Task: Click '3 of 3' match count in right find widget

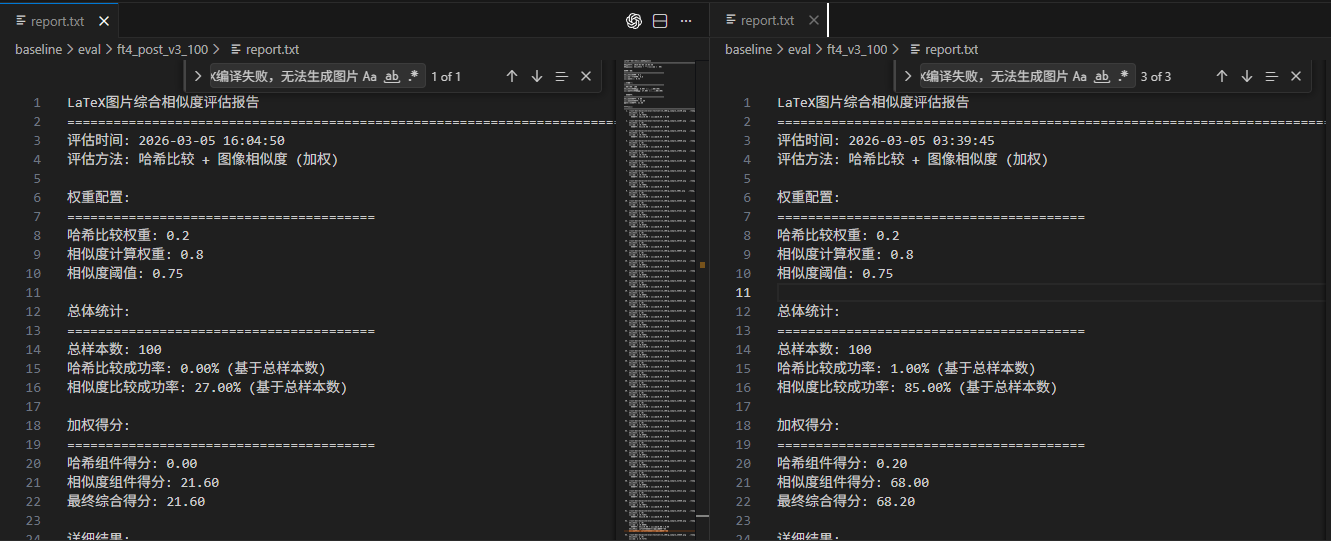Action: click(1156, 76)
